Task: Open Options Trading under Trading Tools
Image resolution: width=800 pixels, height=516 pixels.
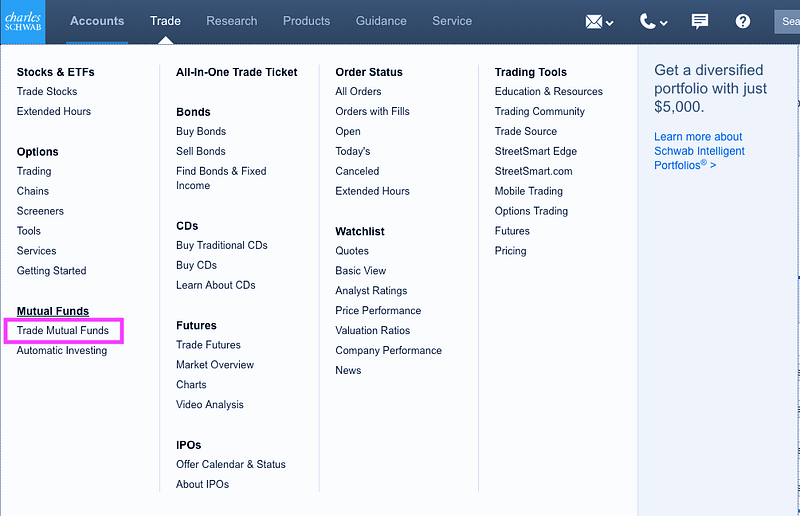Action: (x=531, y=211)
